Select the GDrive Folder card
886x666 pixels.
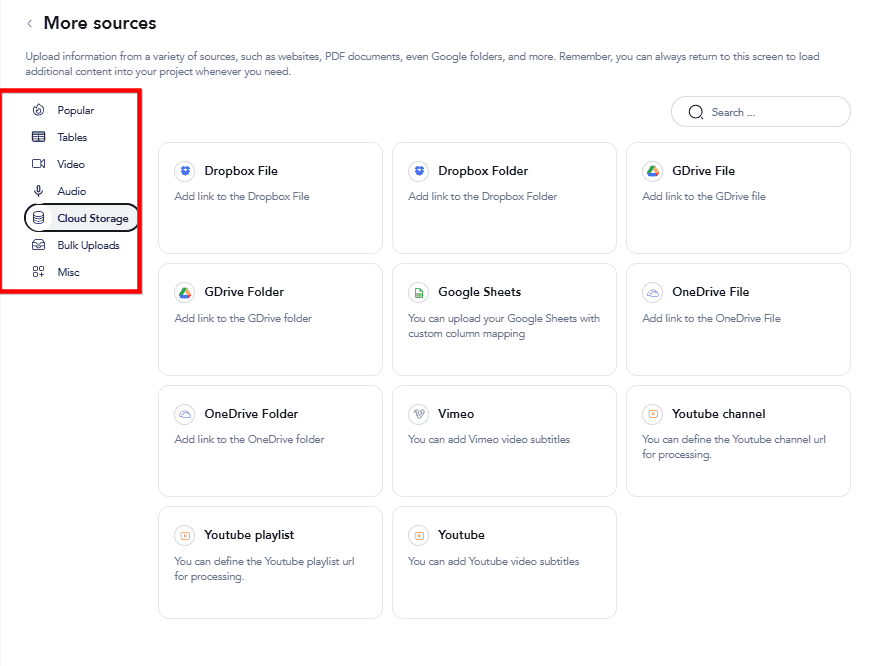click(x=270, y=320)
